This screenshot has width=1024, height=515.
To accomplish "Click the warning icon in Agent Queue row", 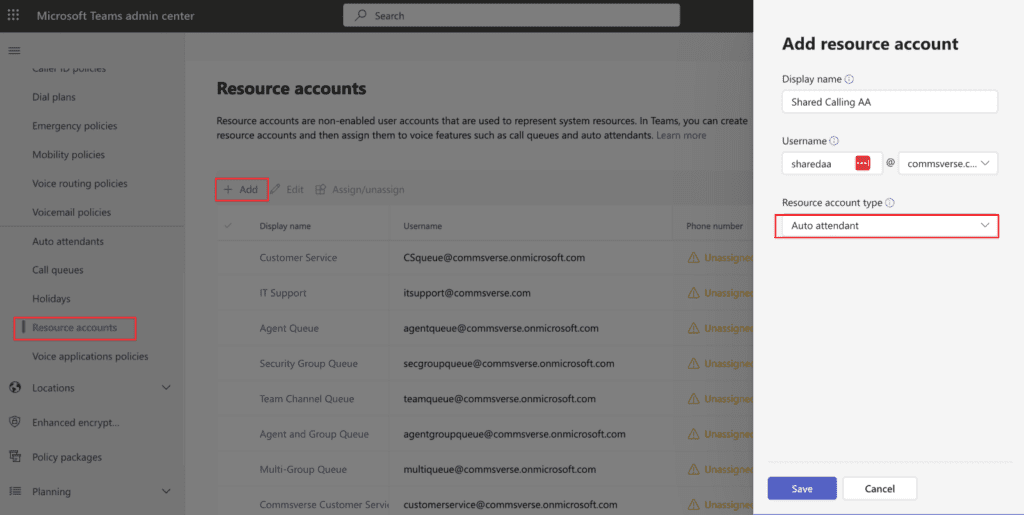I will click(x=693, y=328).
